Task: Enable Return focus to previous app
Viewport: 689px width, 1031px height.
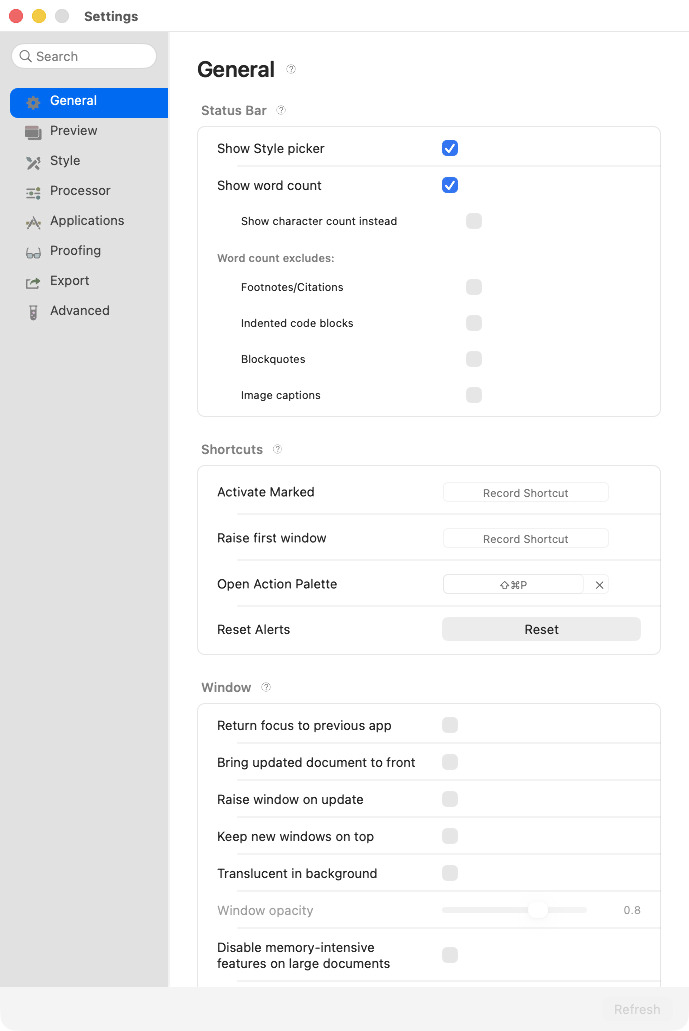Action: [x=450, y=725]
